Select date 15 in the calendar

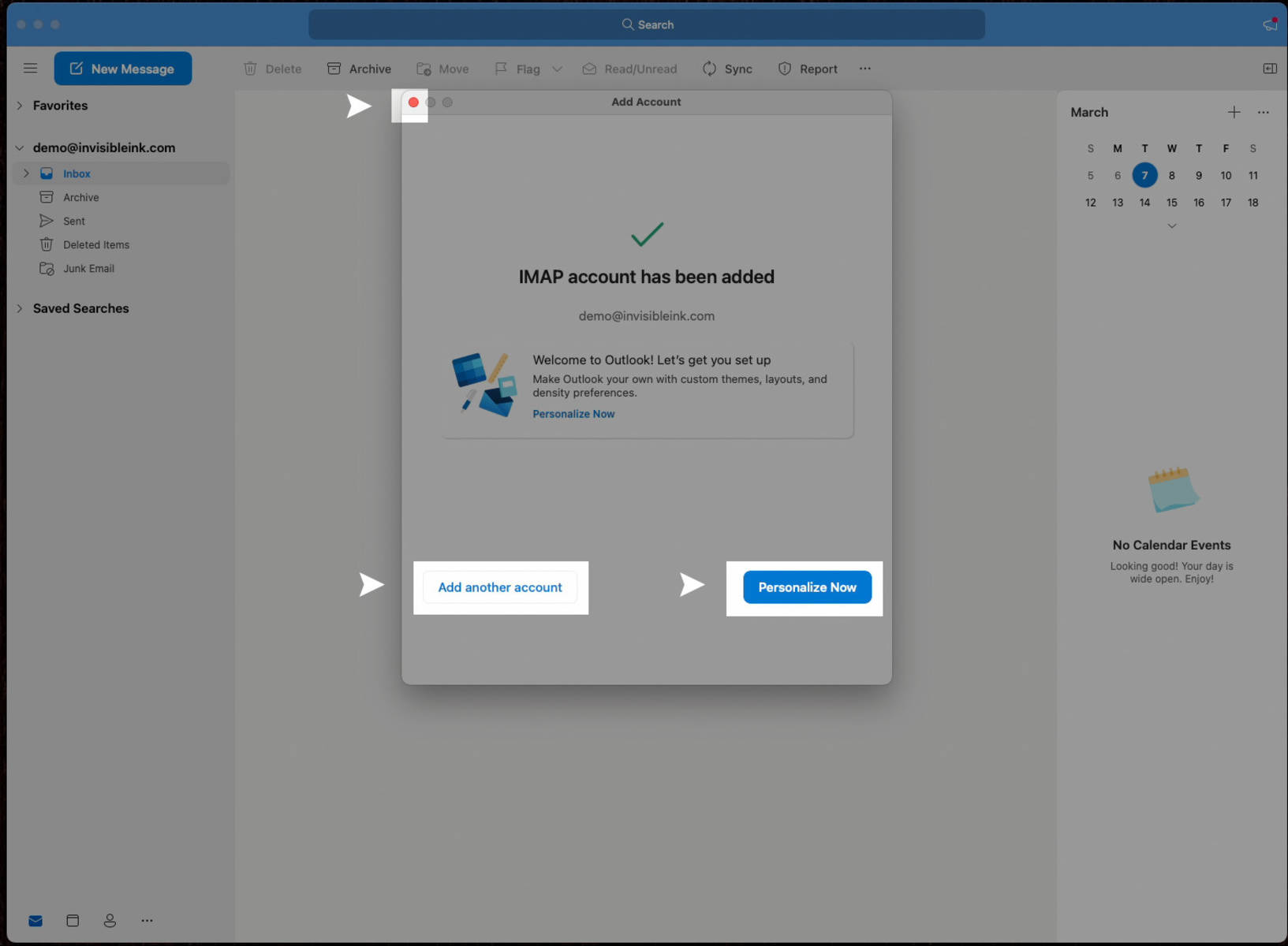click(1172, 203)
